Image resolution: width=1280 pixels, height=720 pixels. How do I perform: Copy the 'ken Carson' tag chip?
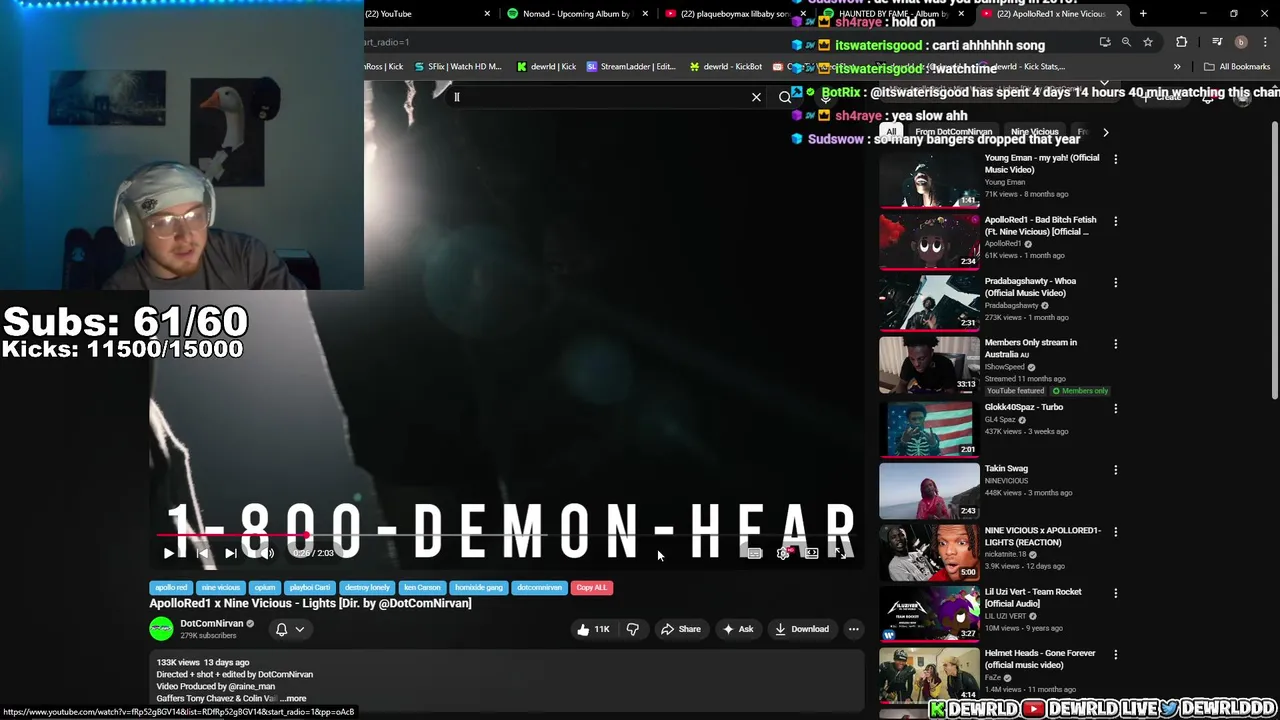point(422,587)
